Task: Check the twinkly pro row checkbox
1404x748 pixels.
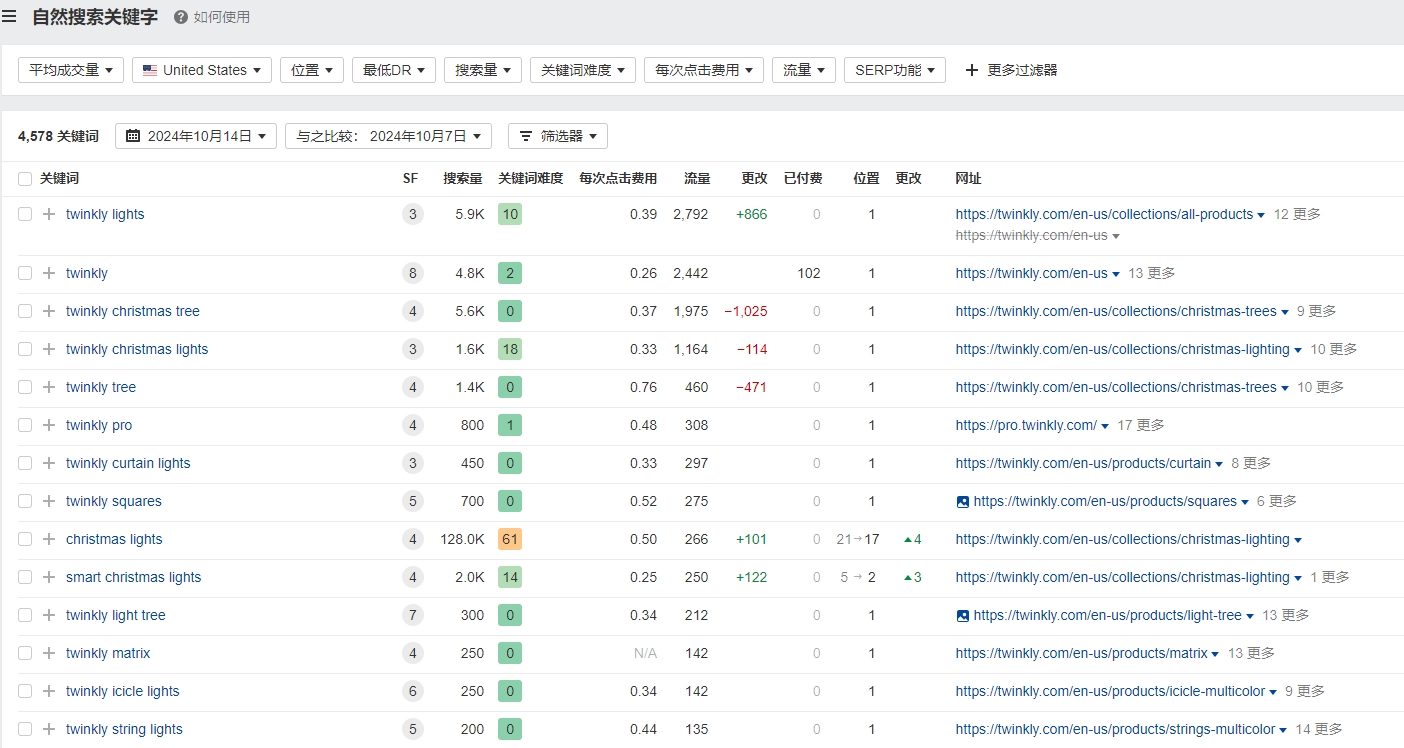Action: (25, 425)
